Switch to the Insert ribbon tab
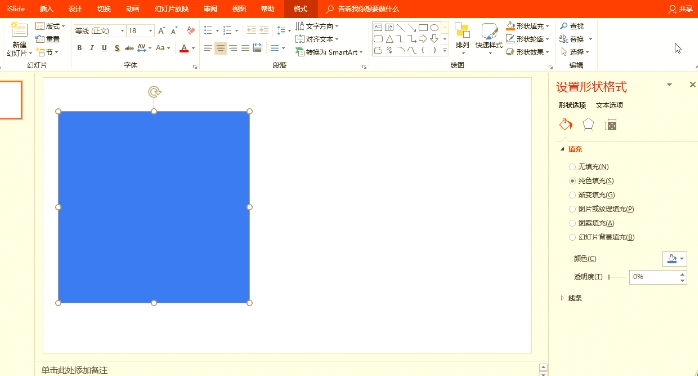 click(x=46, y=9)
